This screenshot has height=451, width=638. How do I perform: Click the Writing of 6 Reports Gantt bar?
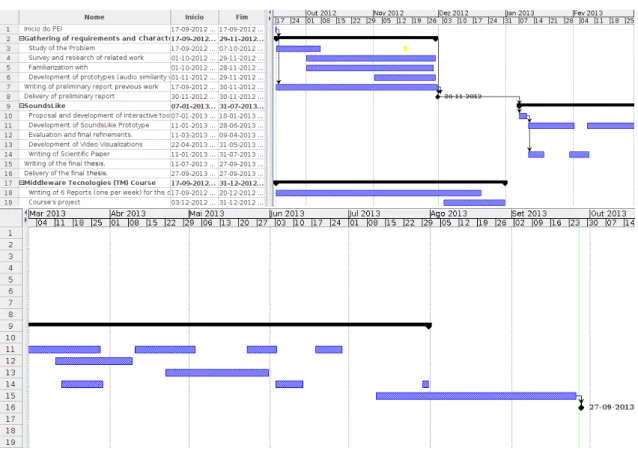tap(378, 193)
